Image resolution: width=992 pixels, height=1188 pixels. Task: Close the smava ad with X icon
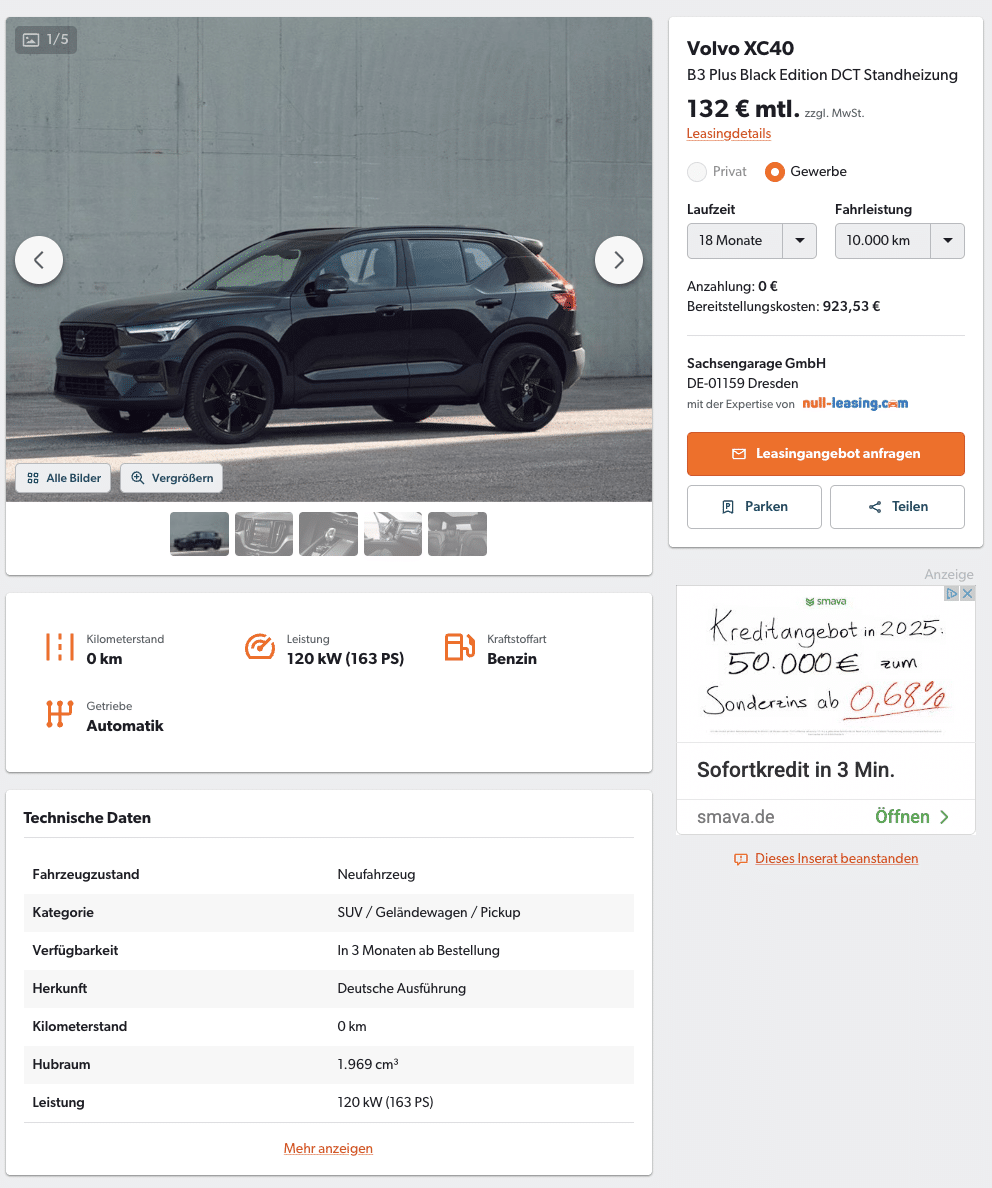click(967, 593)
